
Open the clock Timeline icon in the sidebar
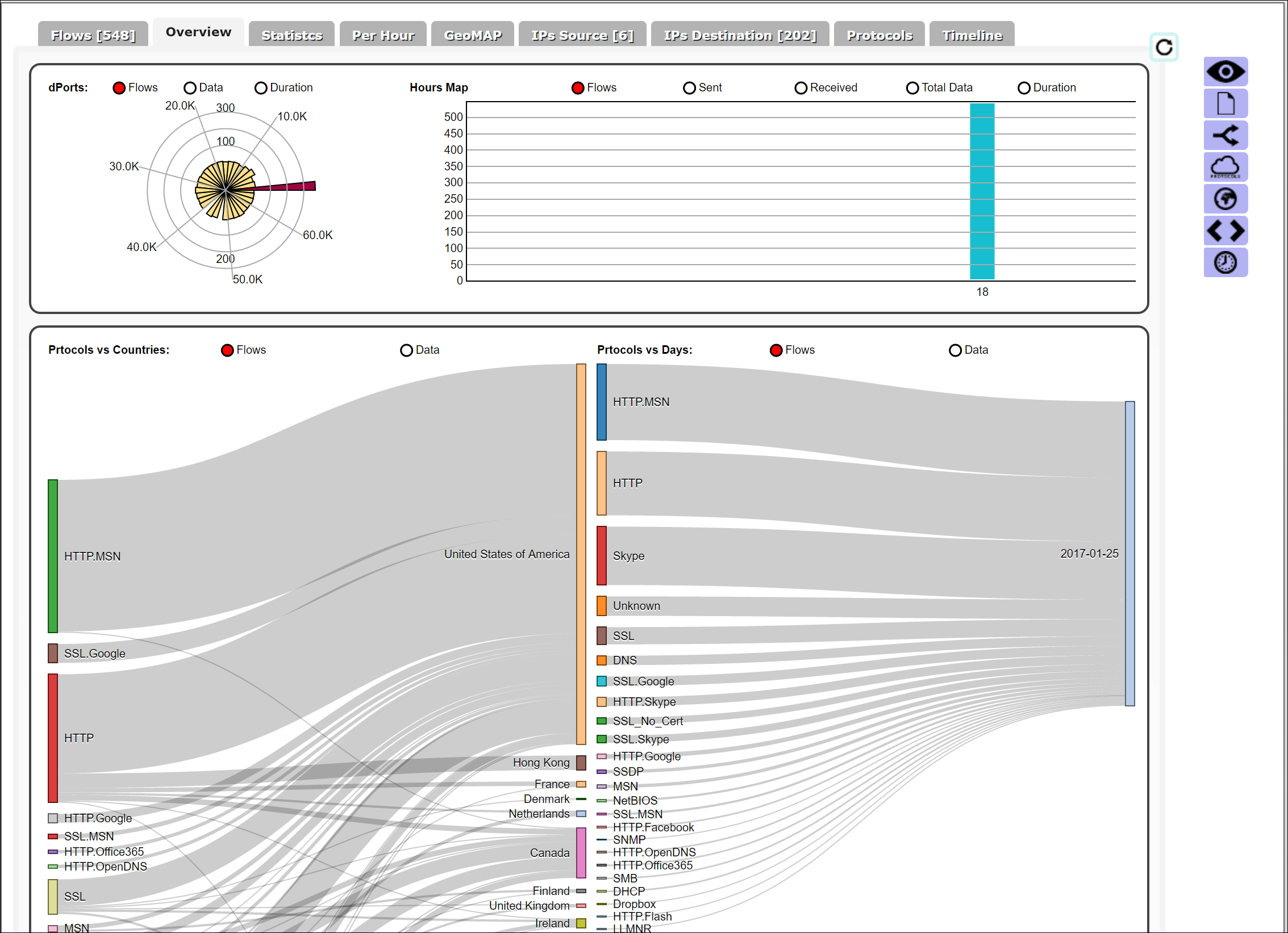pos(1226,262)
